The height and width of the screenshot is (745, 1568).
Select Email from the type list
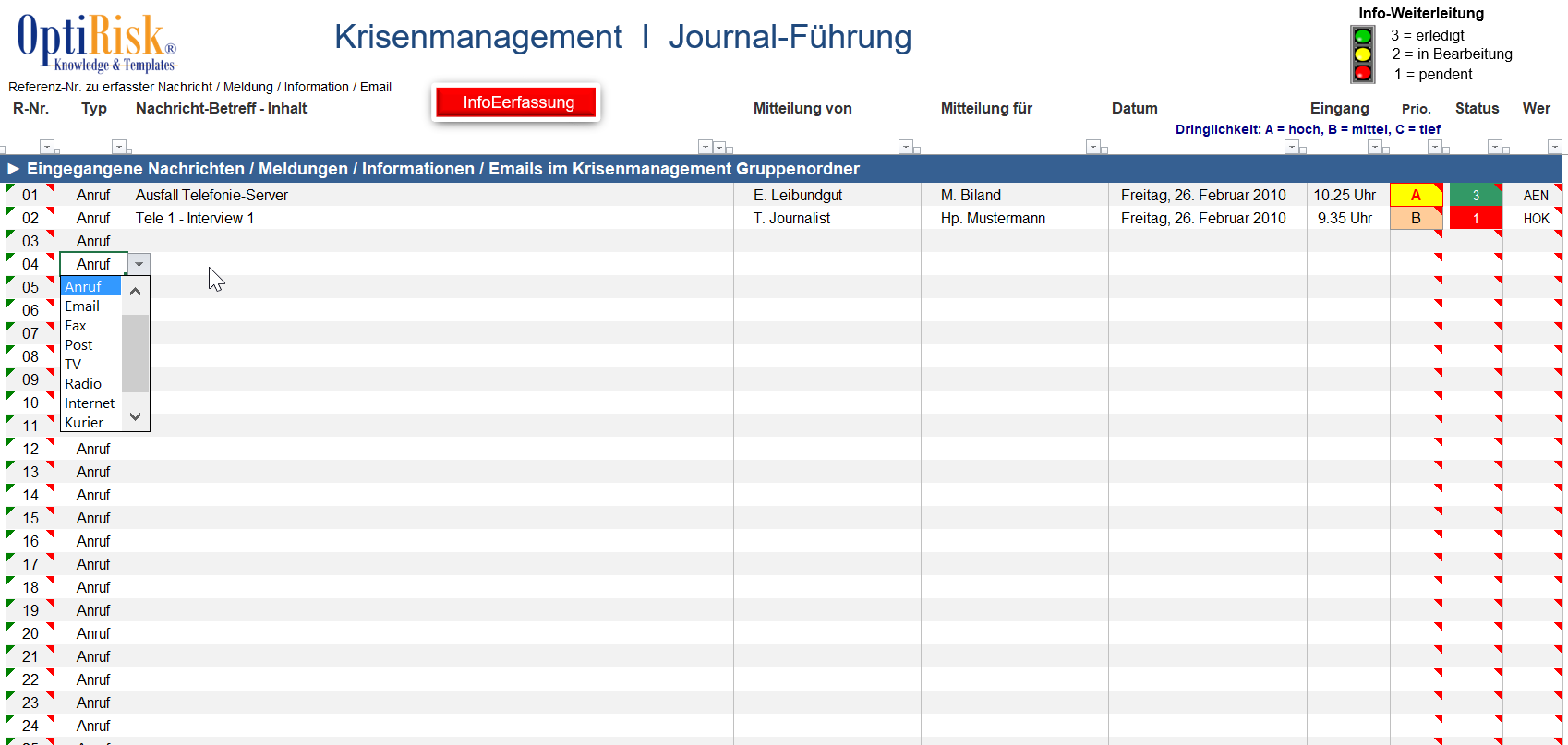point(82,306)
